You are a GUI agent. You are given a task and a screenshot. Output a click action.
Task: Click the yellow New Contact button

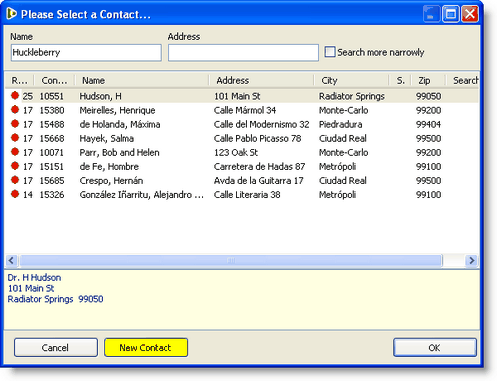tap(146, 348)
